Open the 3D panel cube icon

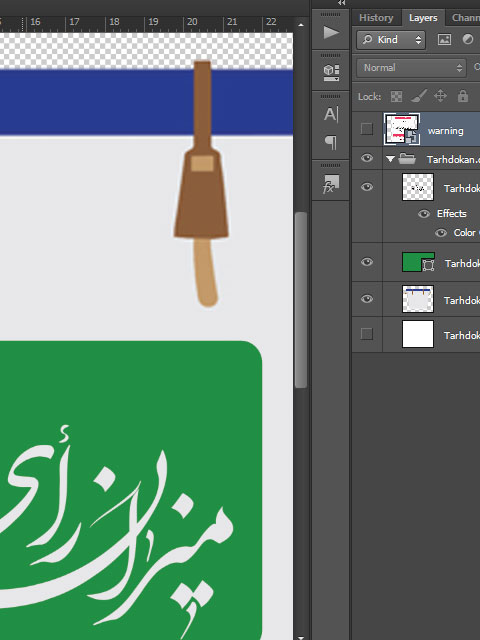331,73
